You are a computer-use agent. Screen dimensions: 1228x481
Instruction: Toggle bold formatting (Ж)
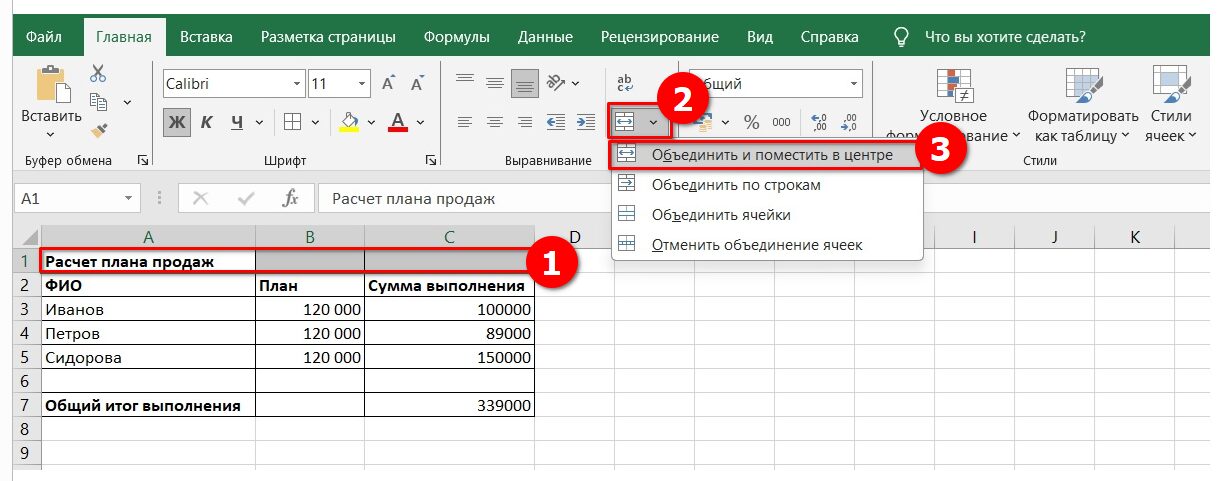178,122
